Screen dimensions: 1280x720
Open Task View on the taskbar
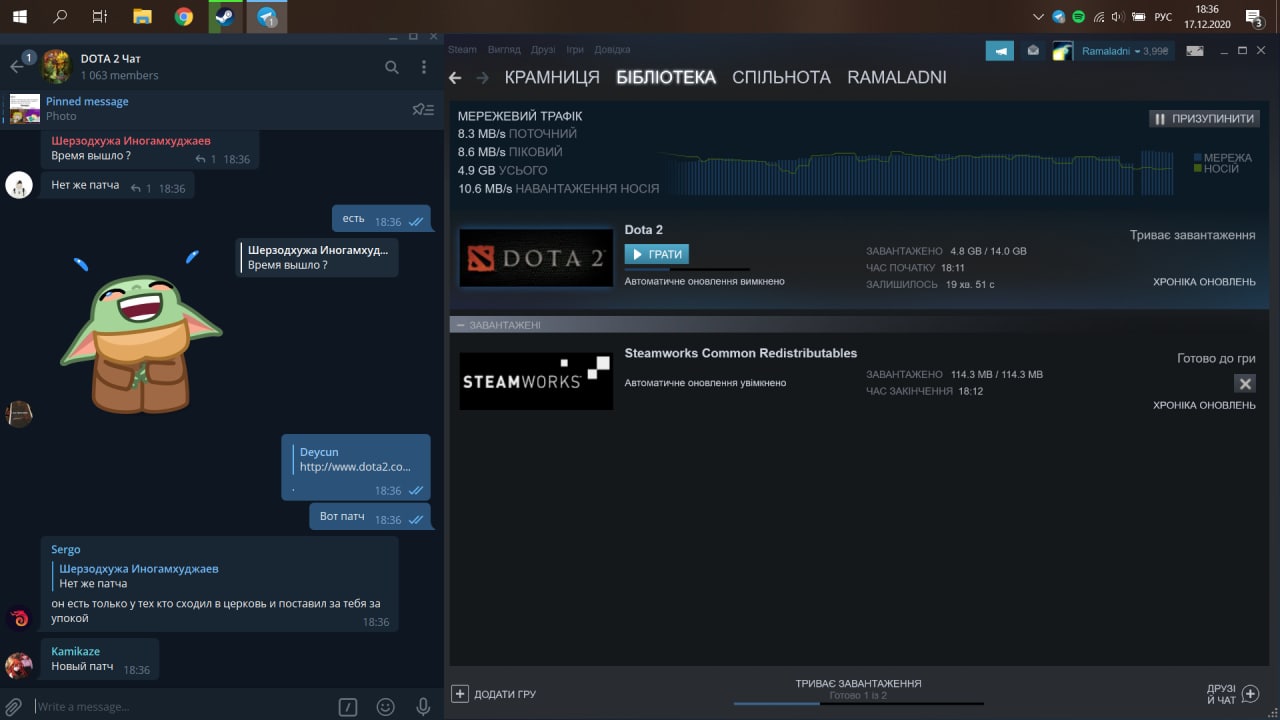pos(100,16)
